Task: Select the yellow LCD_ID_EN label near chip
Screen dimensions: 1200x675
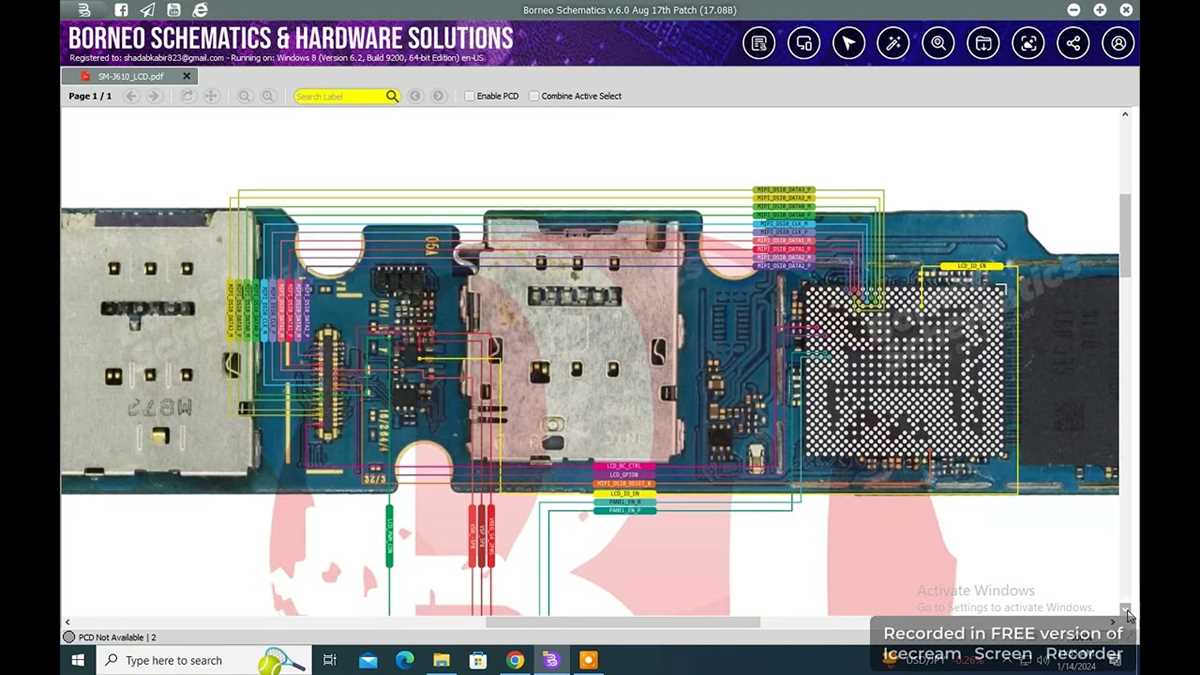Action: pos(972,266)
